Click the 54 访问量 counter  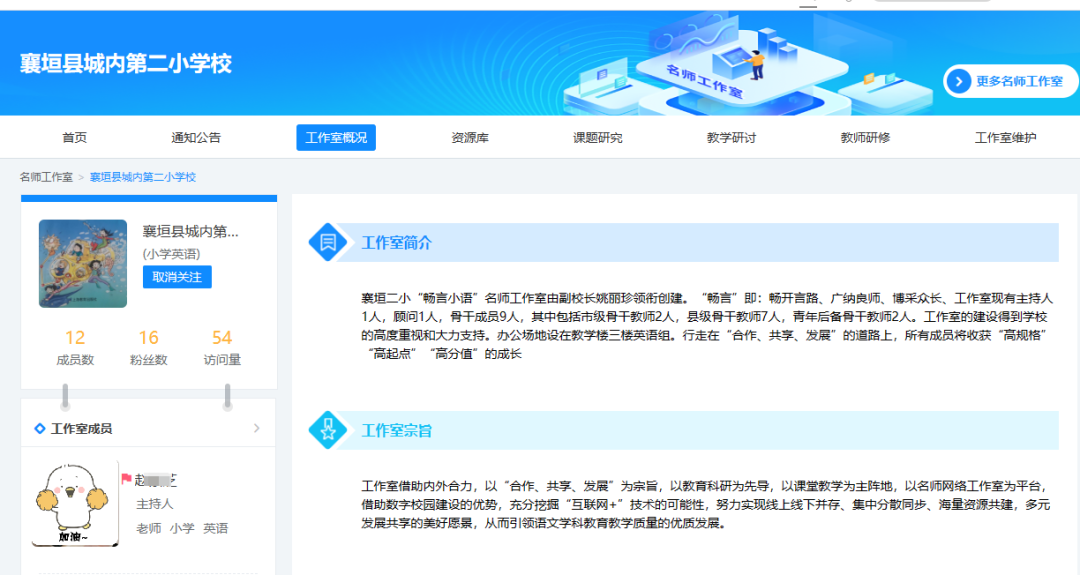tap(222, 347)
